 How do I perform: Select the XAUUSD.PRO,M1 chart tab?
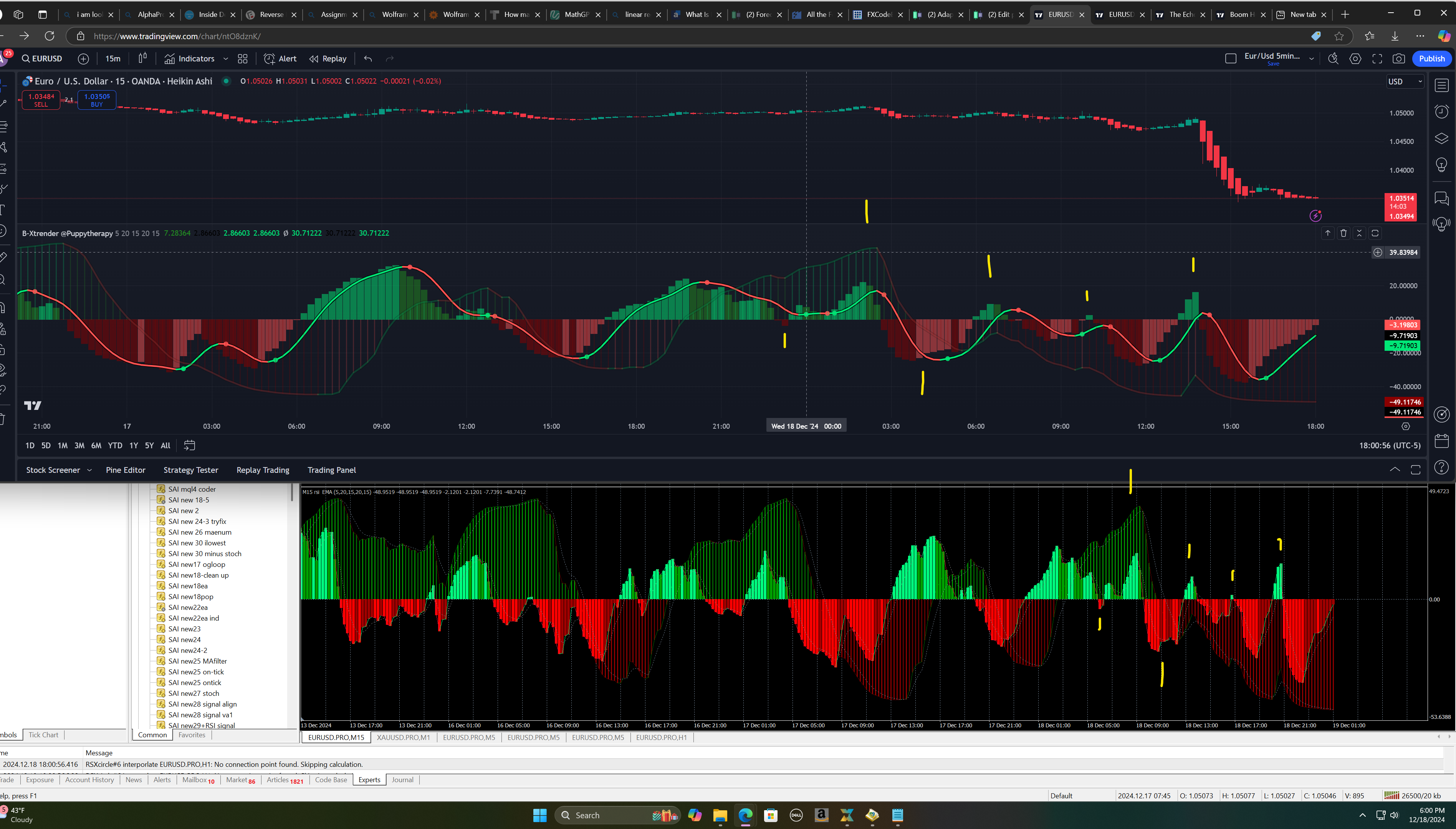click(403, 737)
